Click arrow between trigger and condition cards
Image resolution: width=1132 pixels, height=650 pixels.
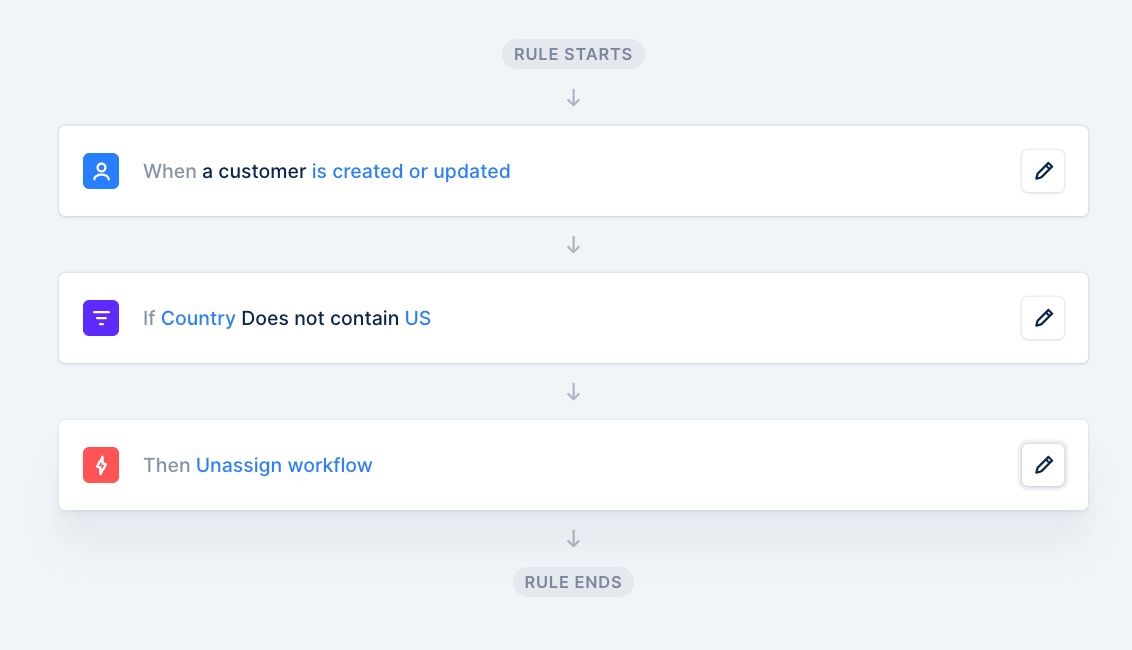point(573,245)
